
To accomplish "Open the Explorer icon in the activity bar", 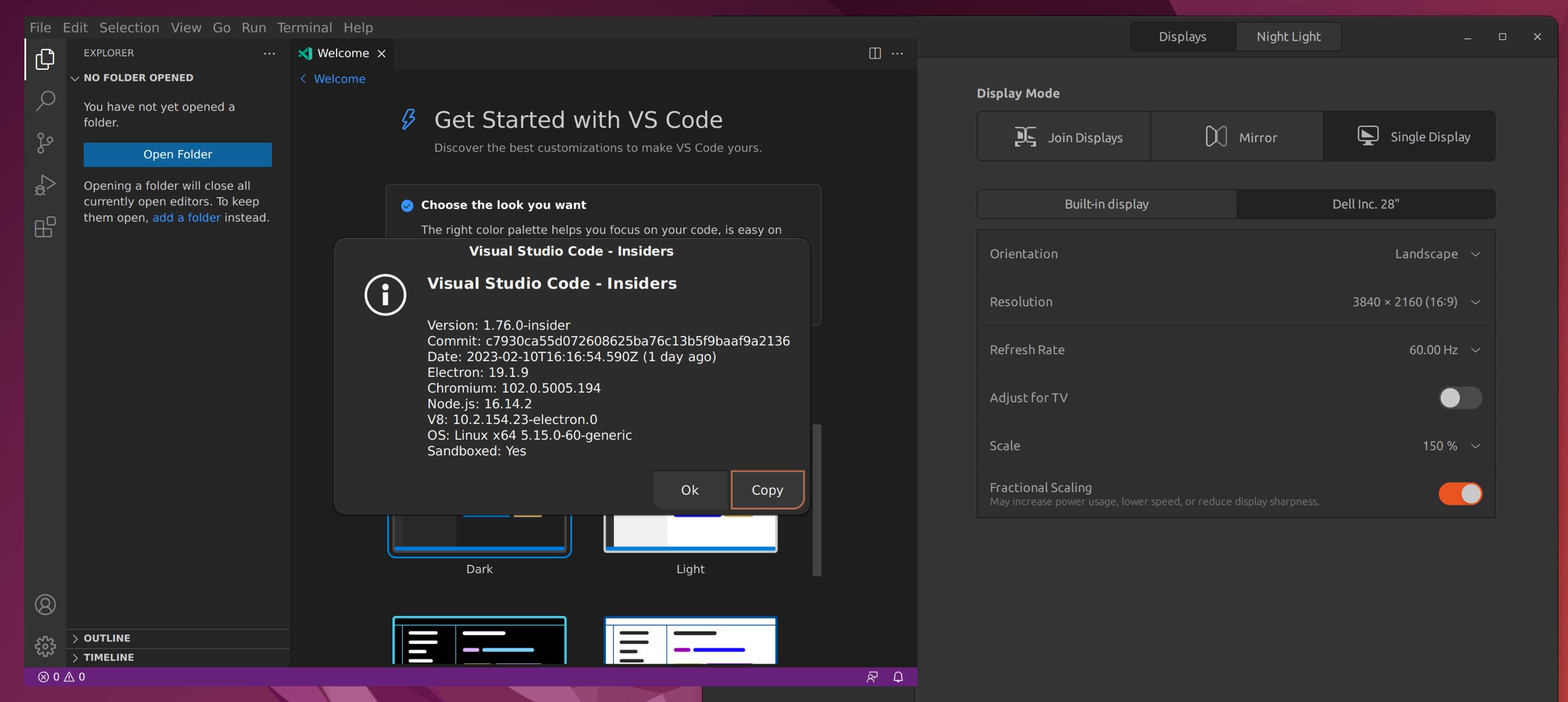I will point(45,59).
